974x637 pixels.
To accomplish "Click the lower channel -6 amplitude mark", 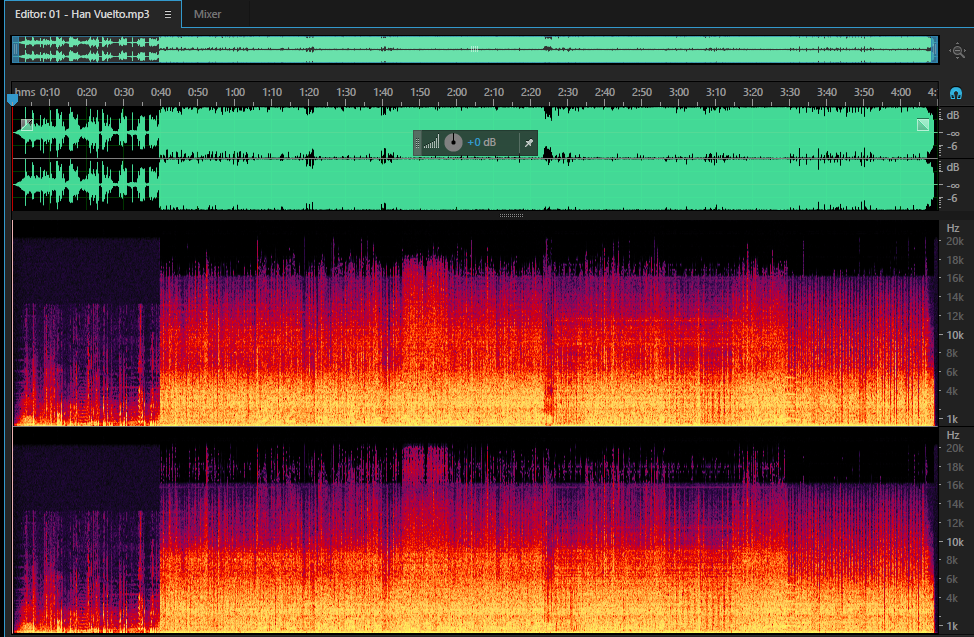I will pos(953,199).
